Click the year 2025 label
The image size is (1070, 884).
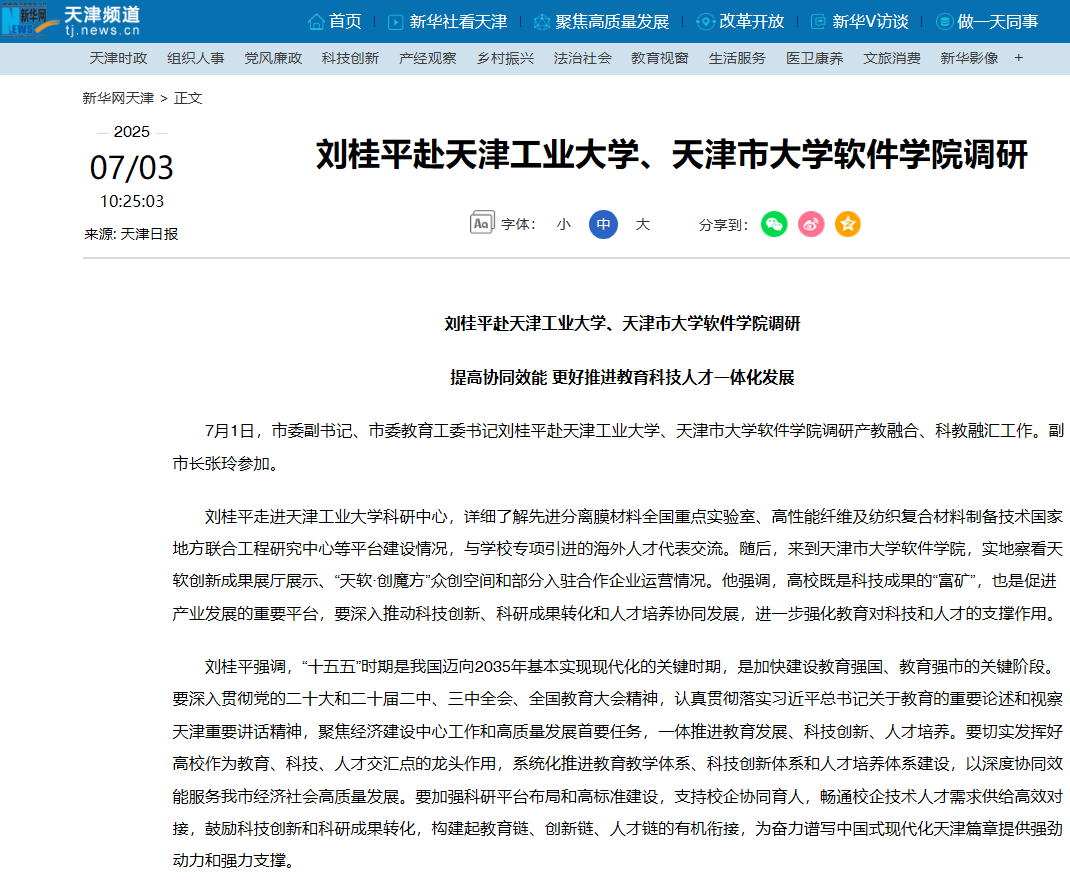pyautogui.click(x=132, y=132)
